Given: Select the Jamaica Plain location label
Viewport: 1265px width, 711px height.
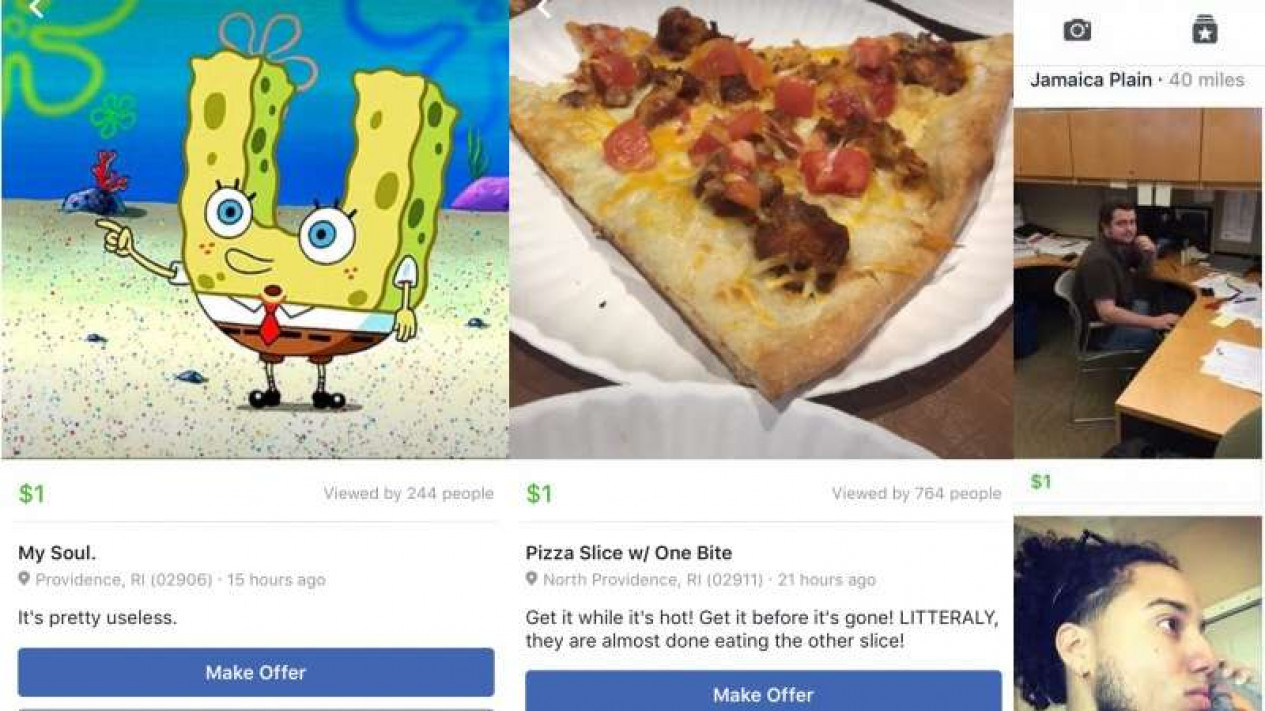Looking at the screenshot, I should tap(1091, 80).
